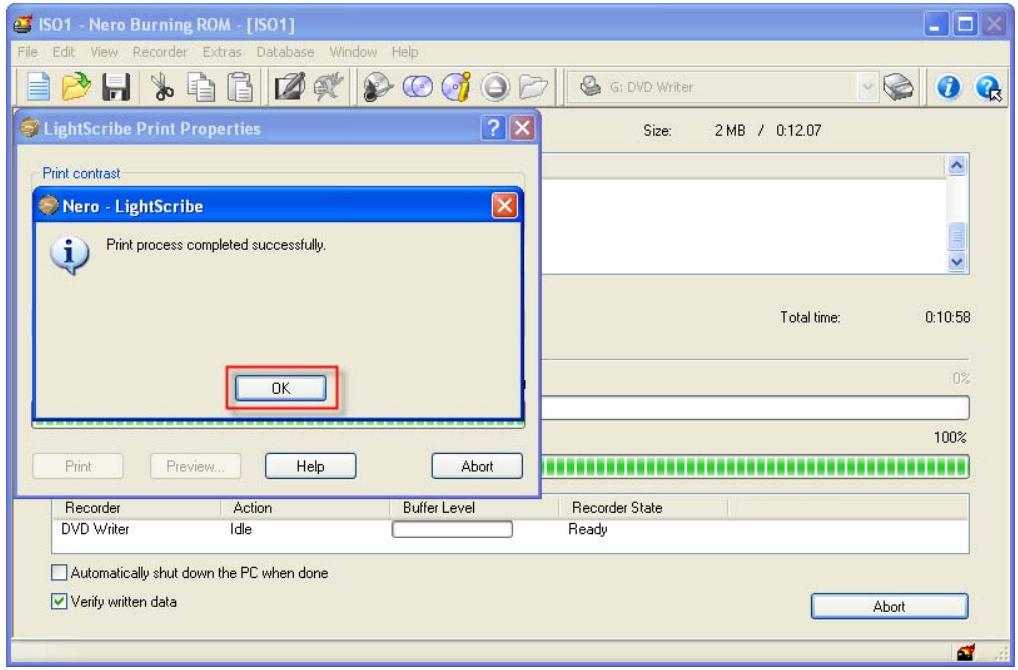Click the empty 0% progress bar
The image size is (1018, 670).
[x=755, y=408]
